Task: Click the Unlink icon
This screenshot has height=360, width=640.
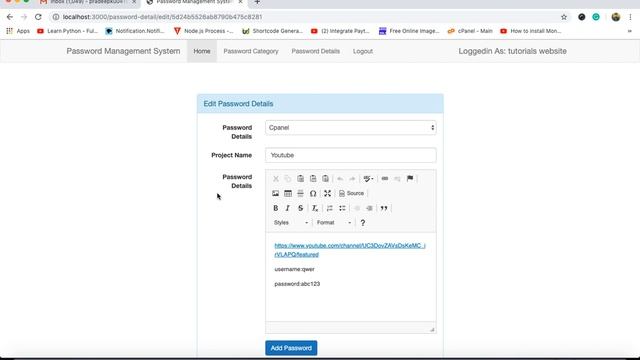Action: point(397,179)
